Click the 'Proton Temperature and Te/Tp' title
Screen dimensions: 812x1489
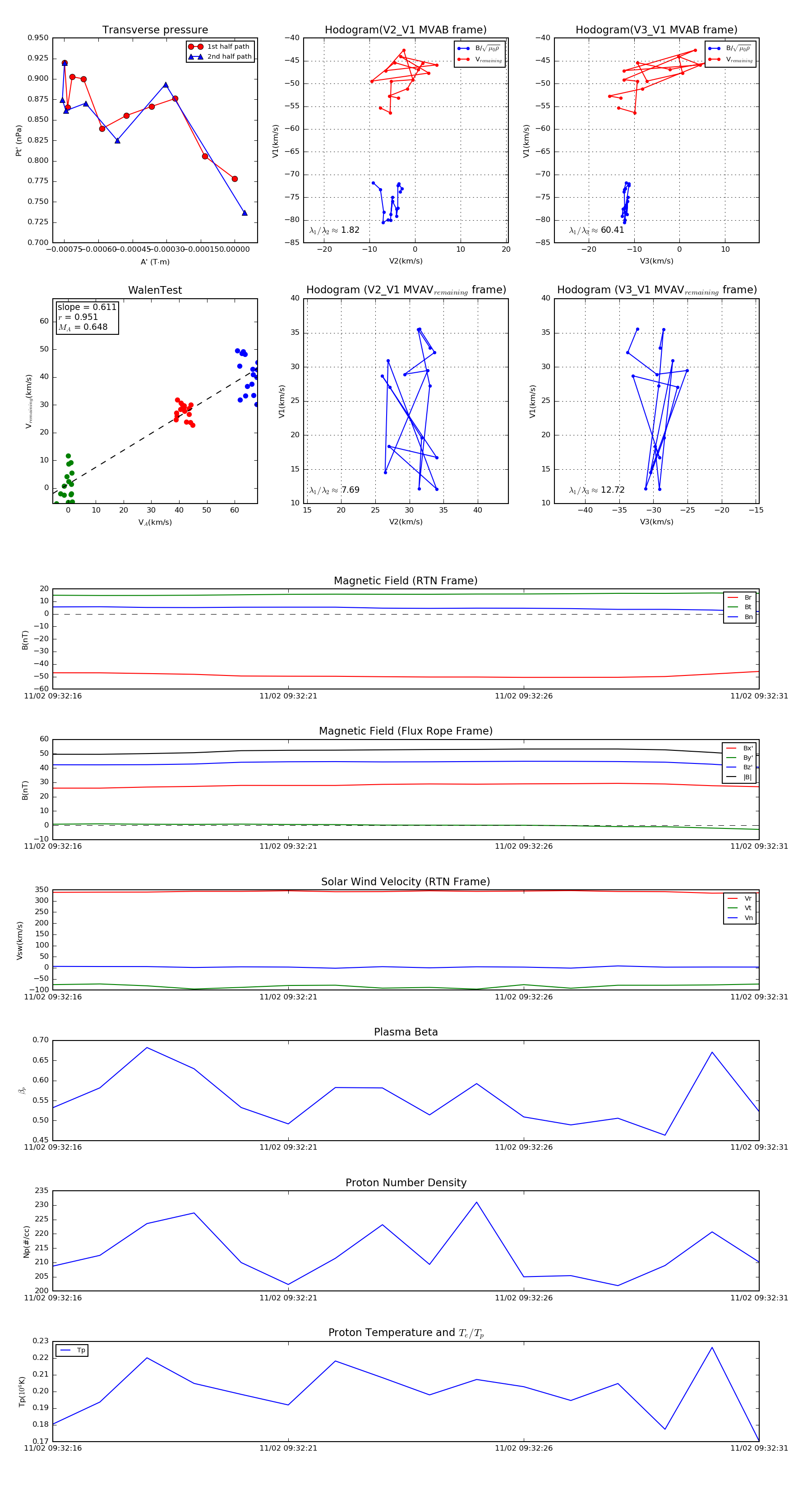[x=406, y=1332]
